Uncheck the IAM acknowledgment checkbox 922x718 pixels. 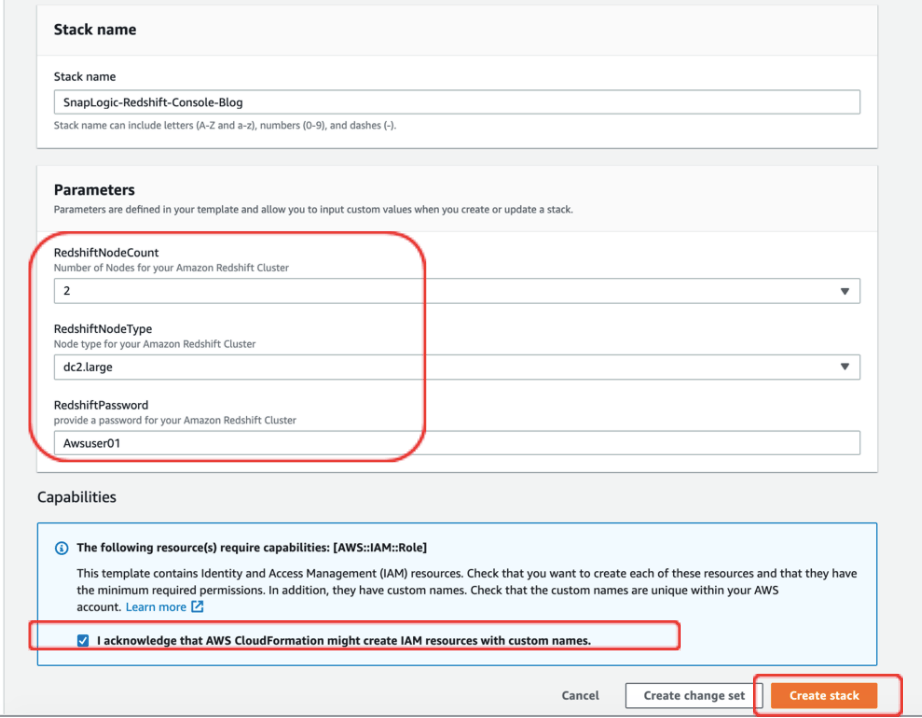(83, 640)
